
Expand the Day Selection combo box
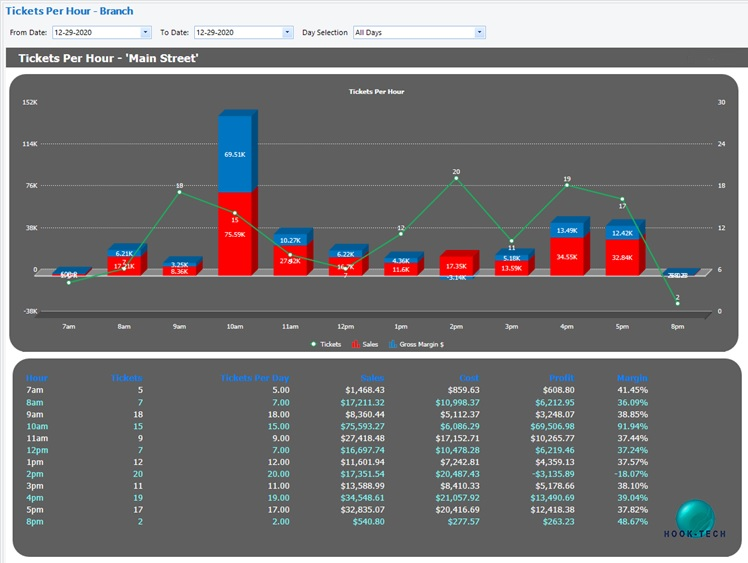[x=479, y=32]
